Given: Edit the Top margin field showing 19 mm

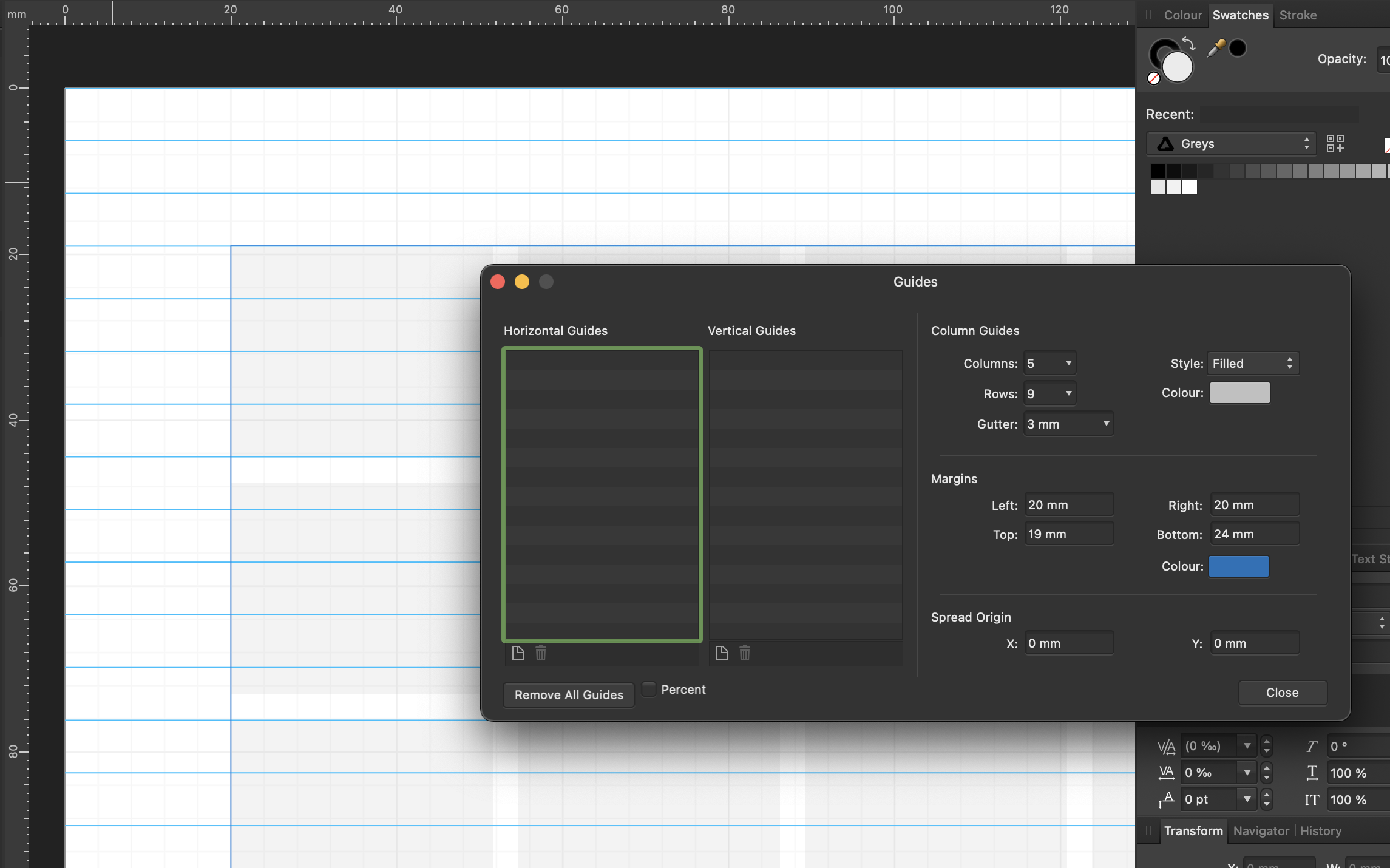Looking at the screenshot, I should click(1068, 534).
